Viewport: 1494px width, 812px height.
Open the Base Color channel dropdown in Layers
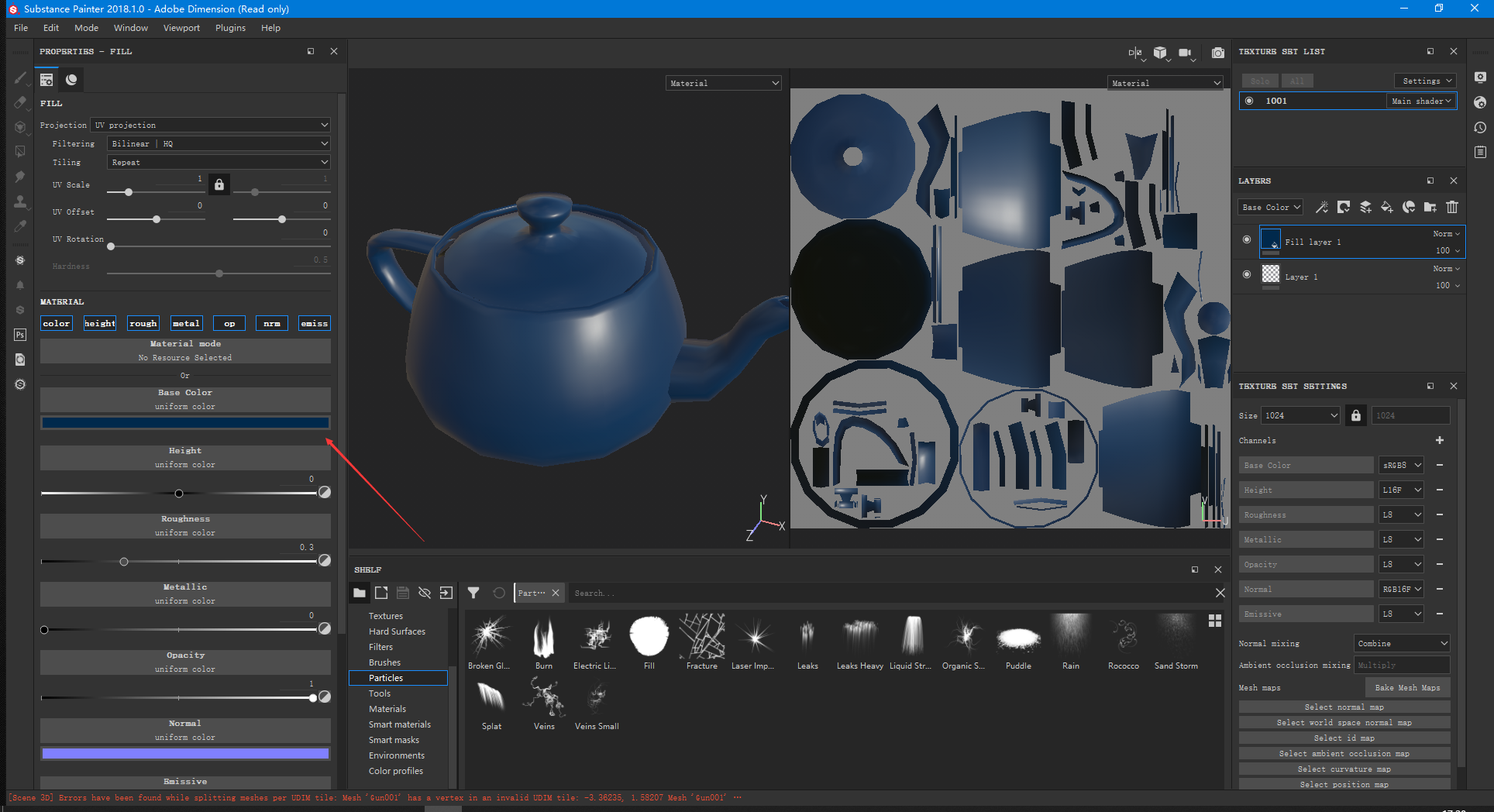tap(1270, 207)
